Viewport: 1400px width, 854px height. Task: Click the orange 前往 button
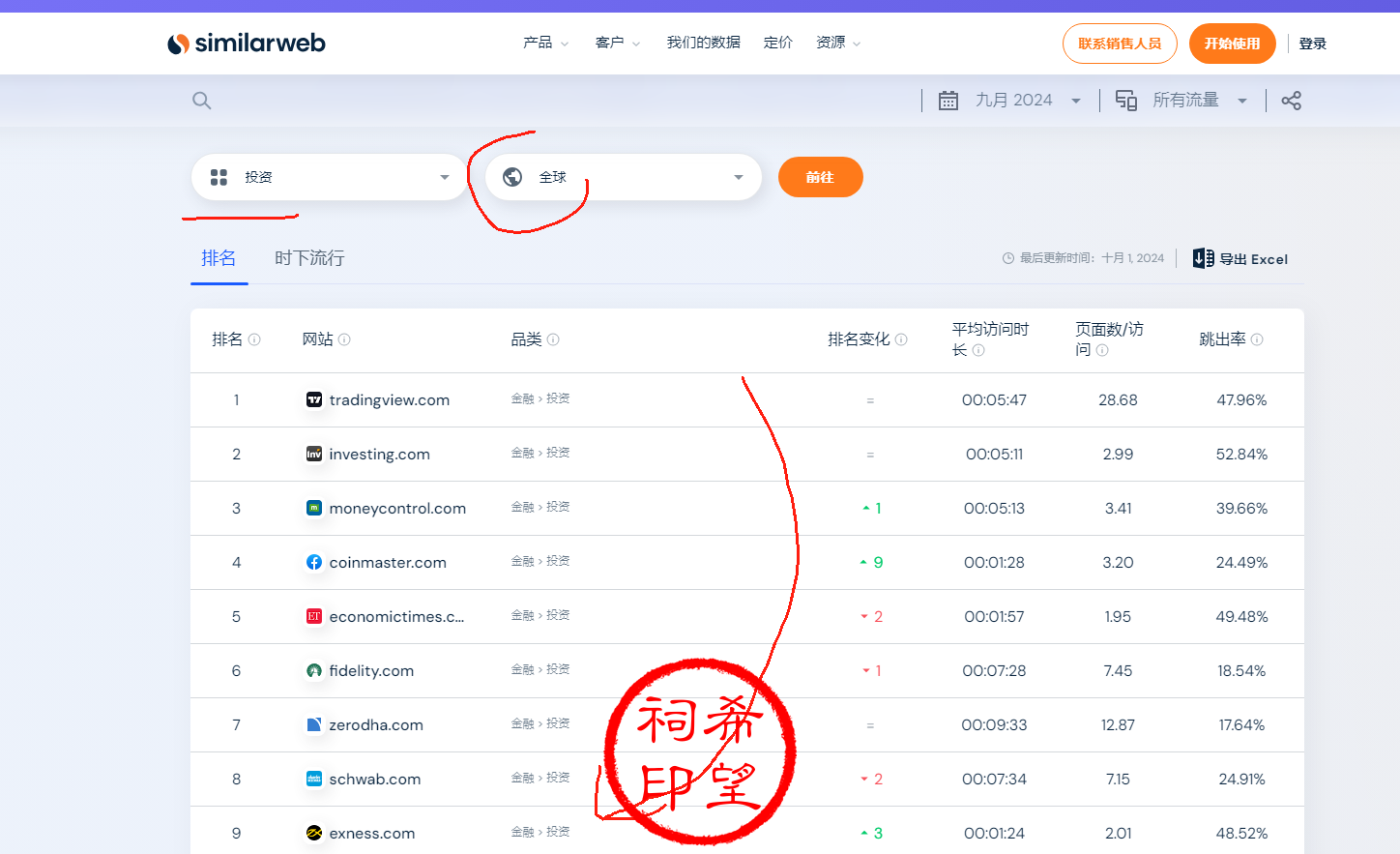821,177
